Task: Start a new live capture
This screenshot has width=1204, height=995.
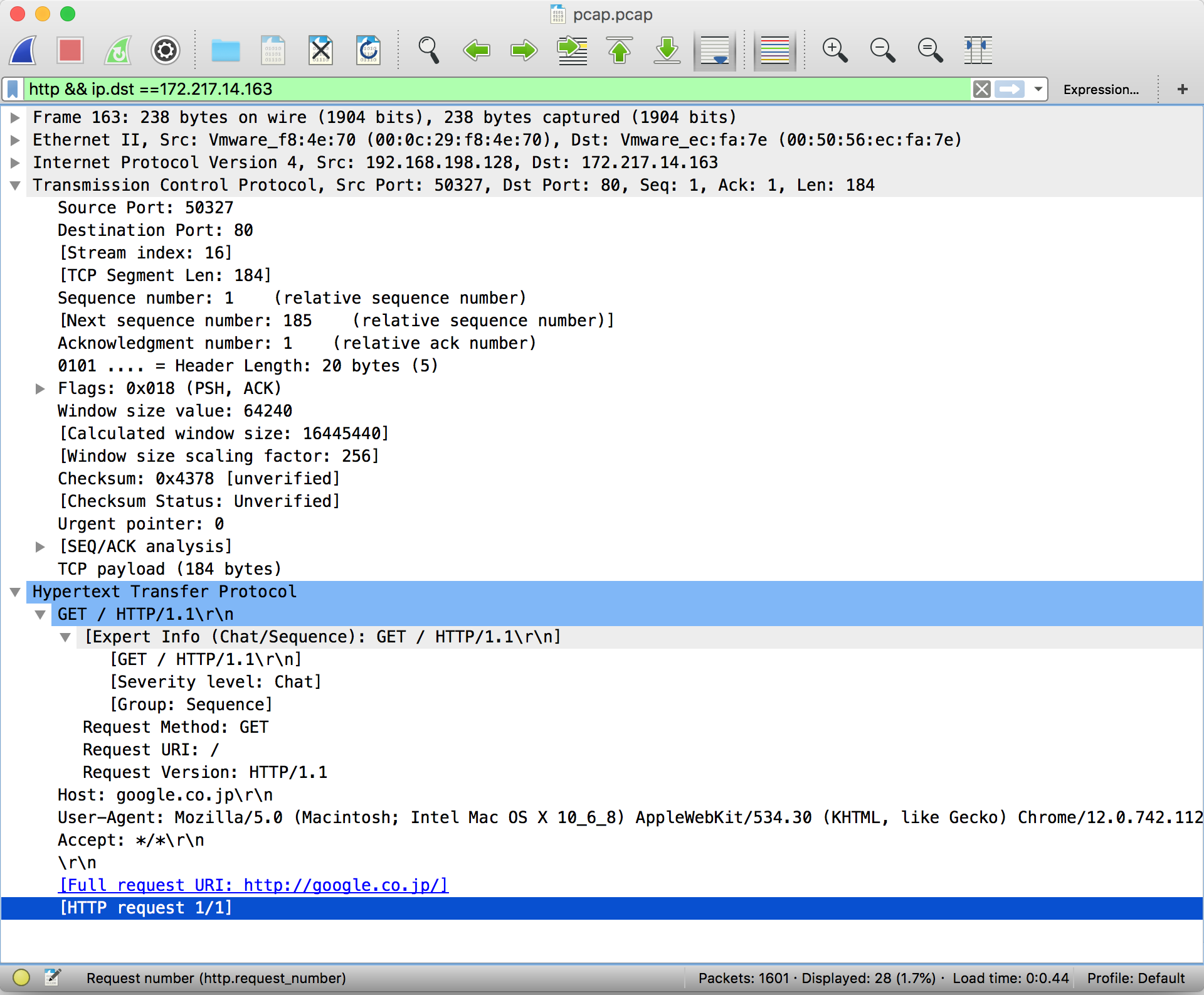Action: pyautogui.click(x=23, y=50)
